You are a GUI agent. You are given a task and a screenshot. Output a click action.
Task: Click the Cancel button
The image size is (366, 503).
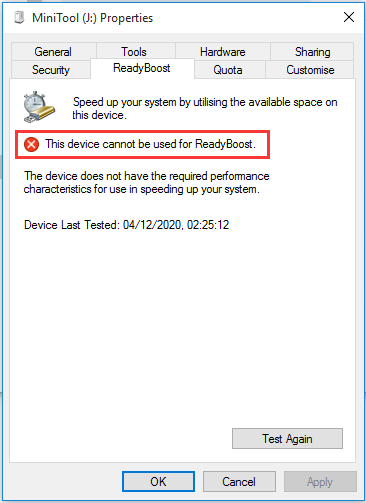pos(239,481)
